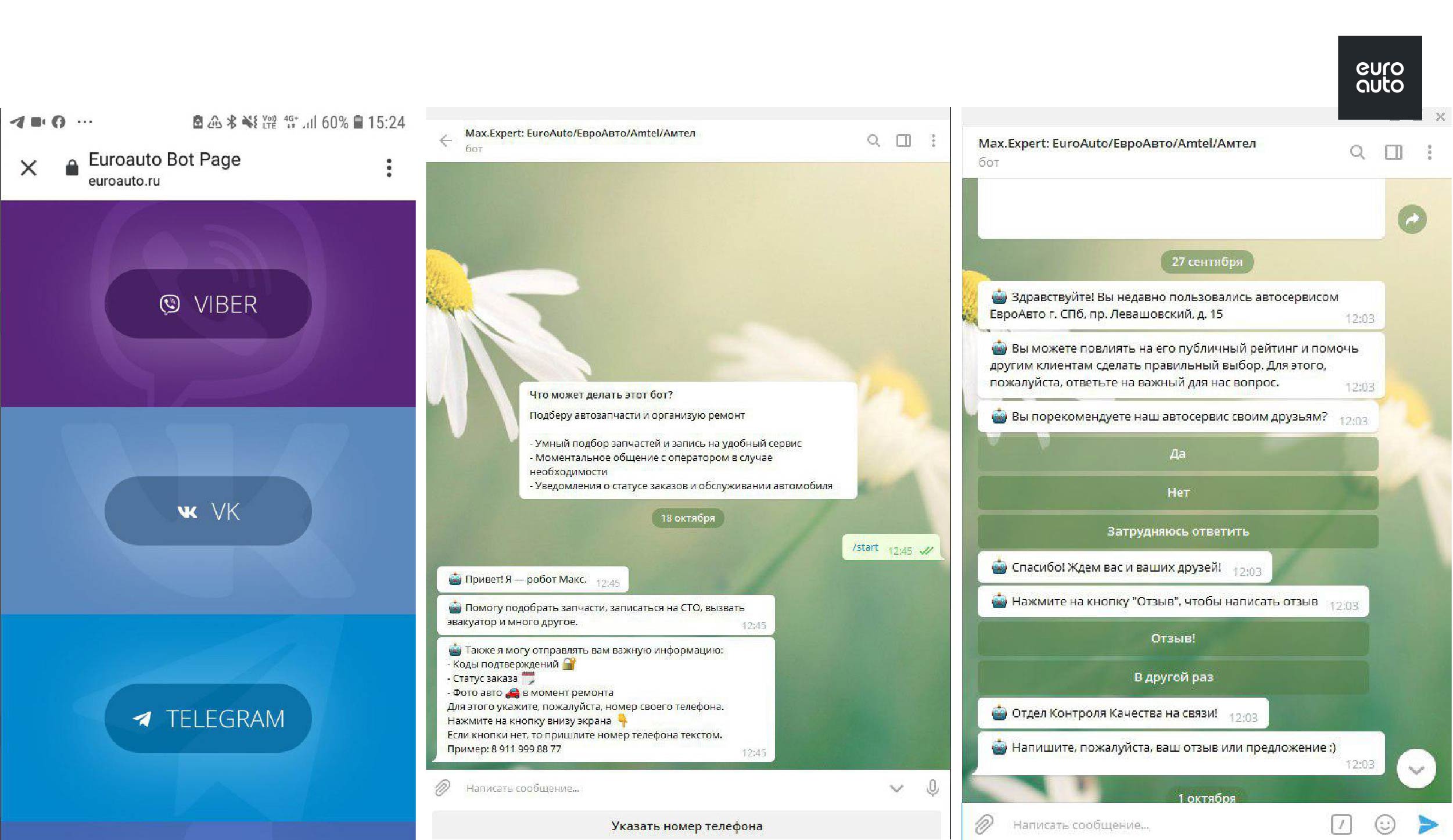
Task: Click 'Спасибо! Ждем вас и ваших друзей!' message
Action: click(1124, 568)
